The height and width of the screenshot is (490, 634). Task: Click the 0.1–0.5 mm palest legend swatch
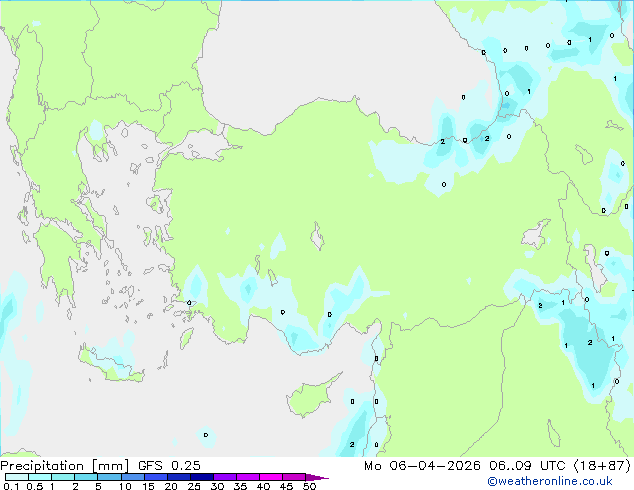pyautogui.click(x=17, y=477)
